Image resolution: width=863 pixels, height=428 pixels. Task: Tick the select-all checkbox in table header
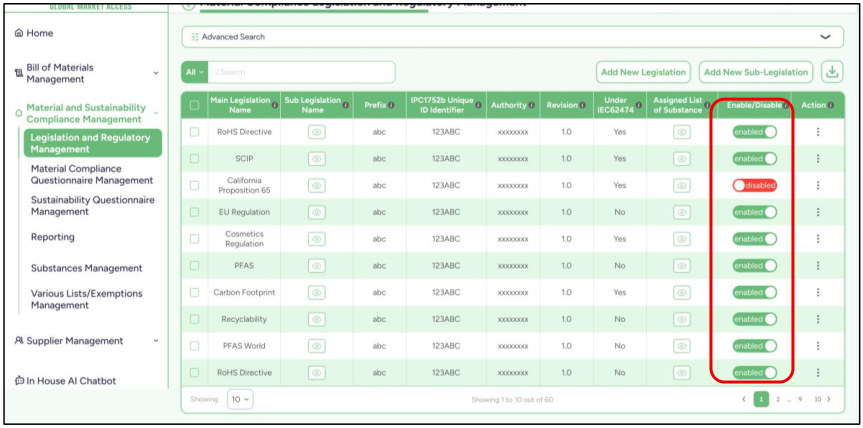point(194,105)
